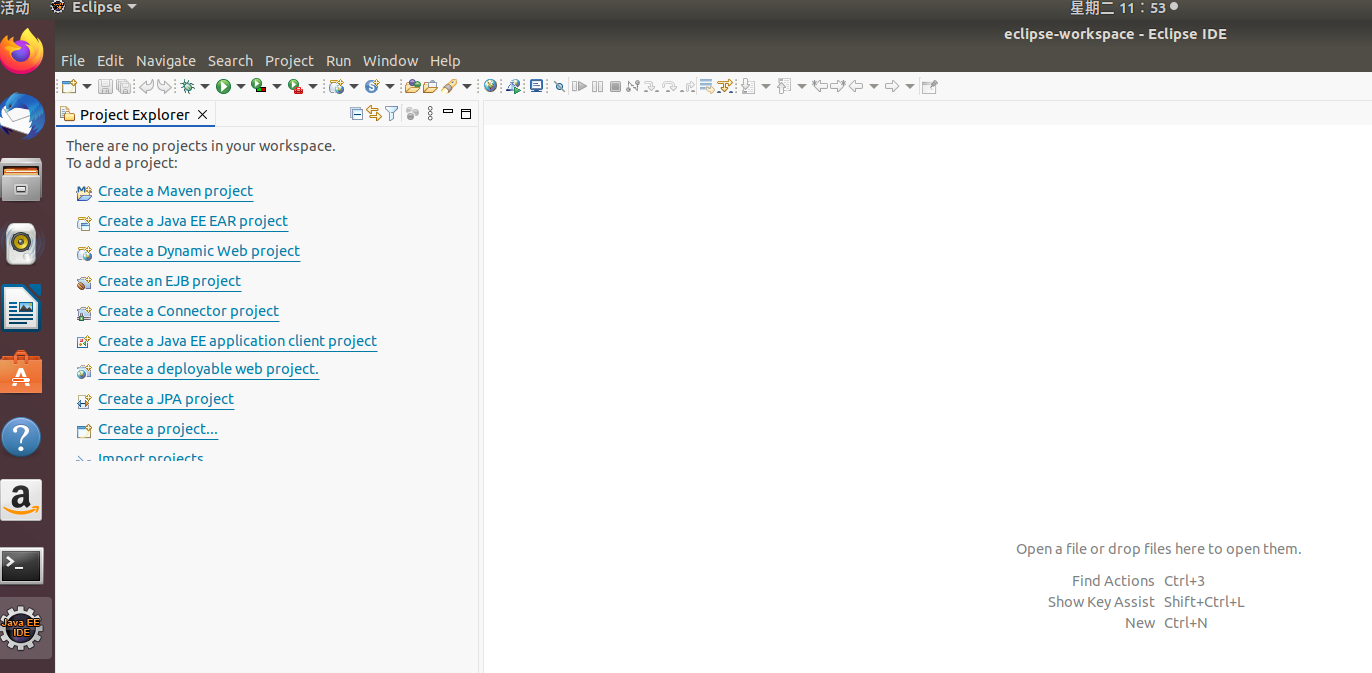Click the New Dynamic Web Project toolbar icon
The height and width of the screenshot is (673, 1372).
336,86
